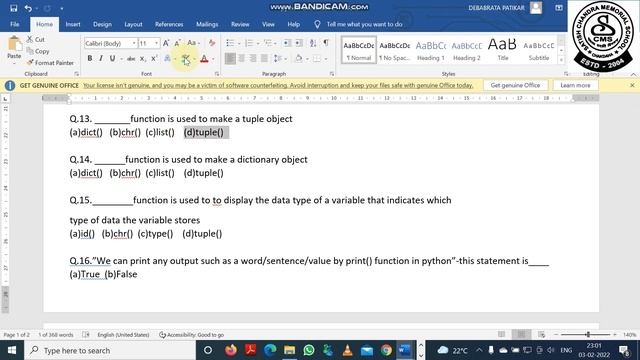Image resolution: width=640 pixels, height=360 pixels.
Task: Toggle Strikethrough formatting
Action: pyautogui.click(x=131, y=59)
